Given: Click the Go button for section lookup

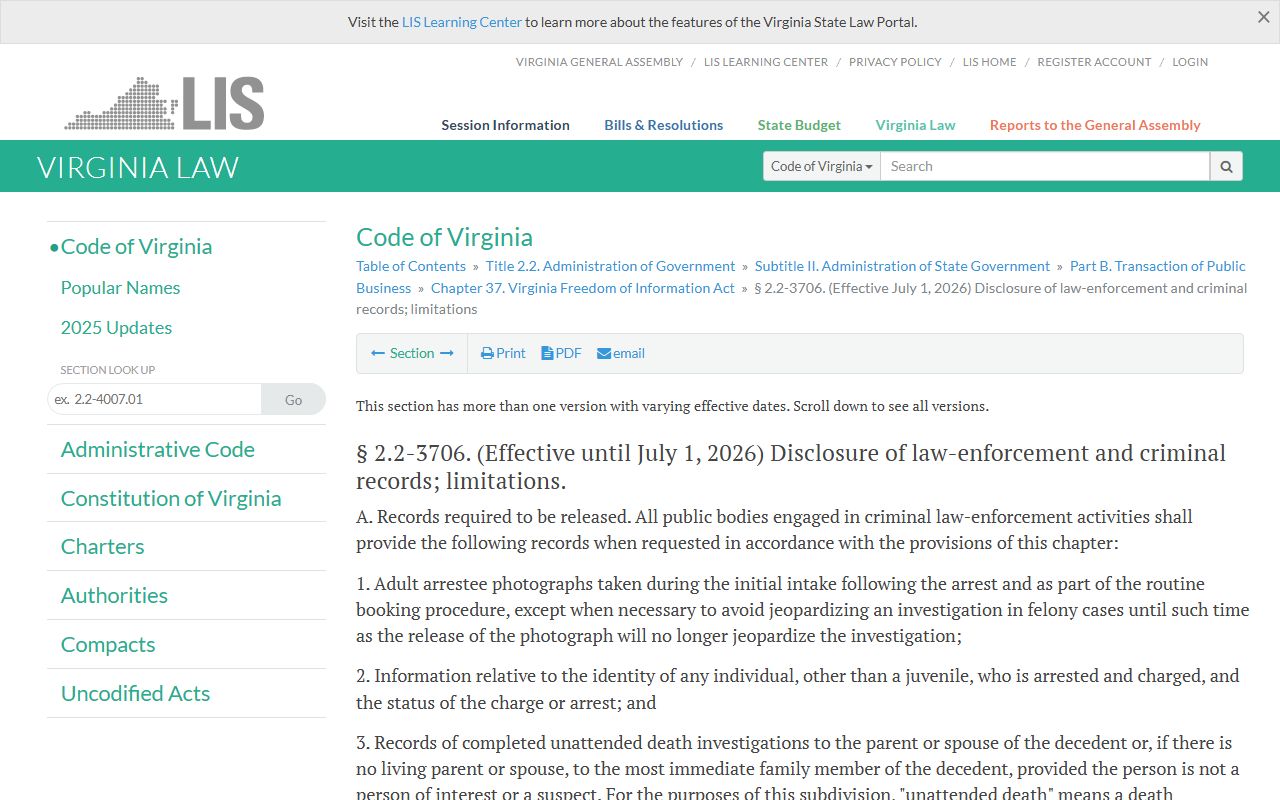Looking at the screenshot, I should 293,399.
